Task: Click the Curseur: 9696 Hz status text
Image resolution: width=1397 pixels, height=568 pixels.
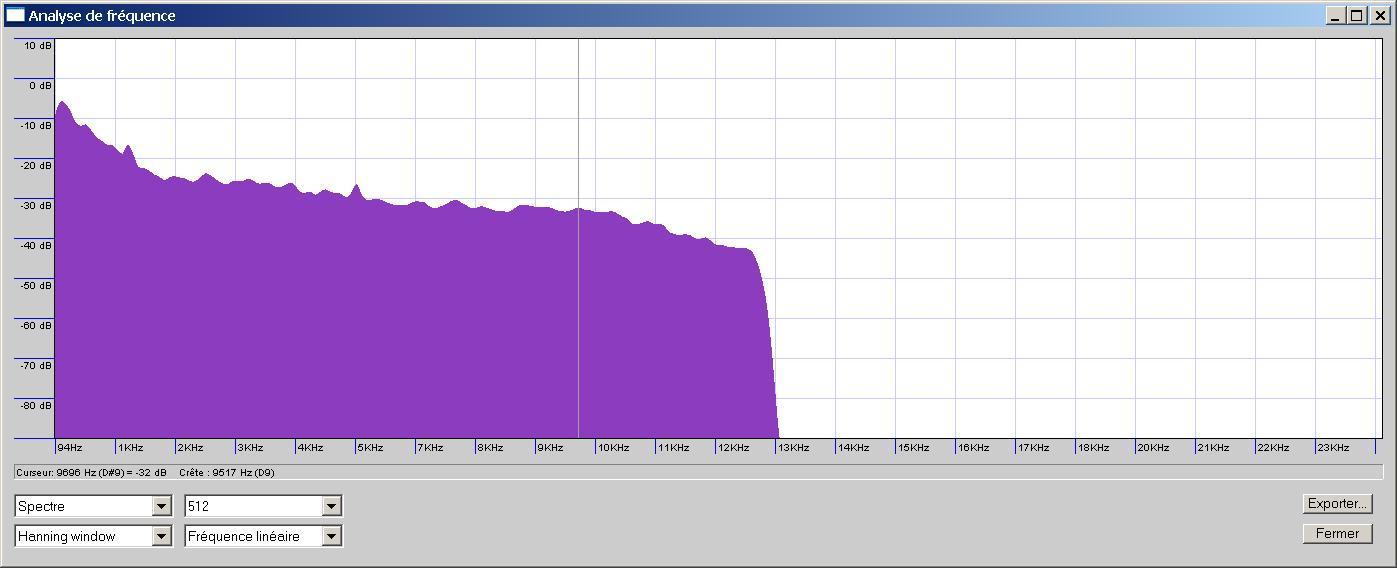Action: pos(91,472)
